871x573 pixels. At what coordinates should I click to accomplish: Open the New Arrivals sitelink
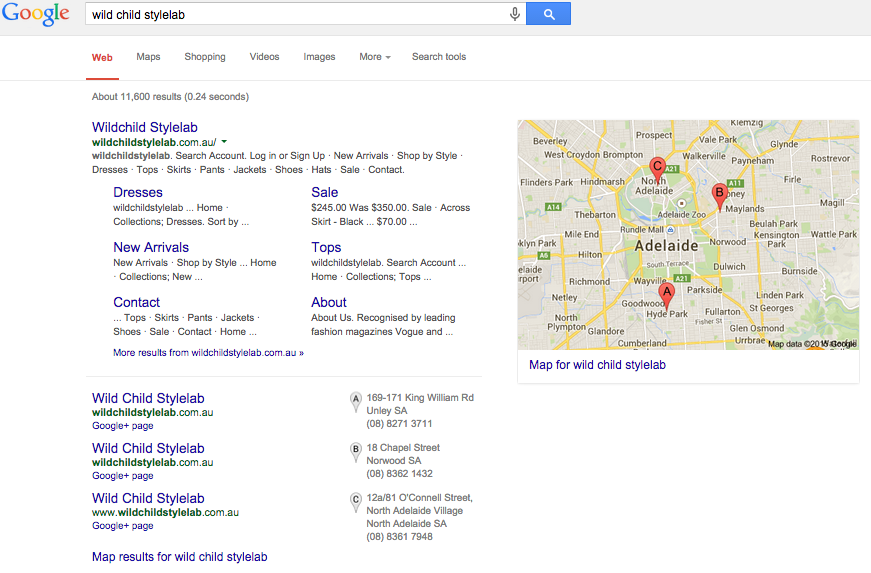(x=151, y=247)
